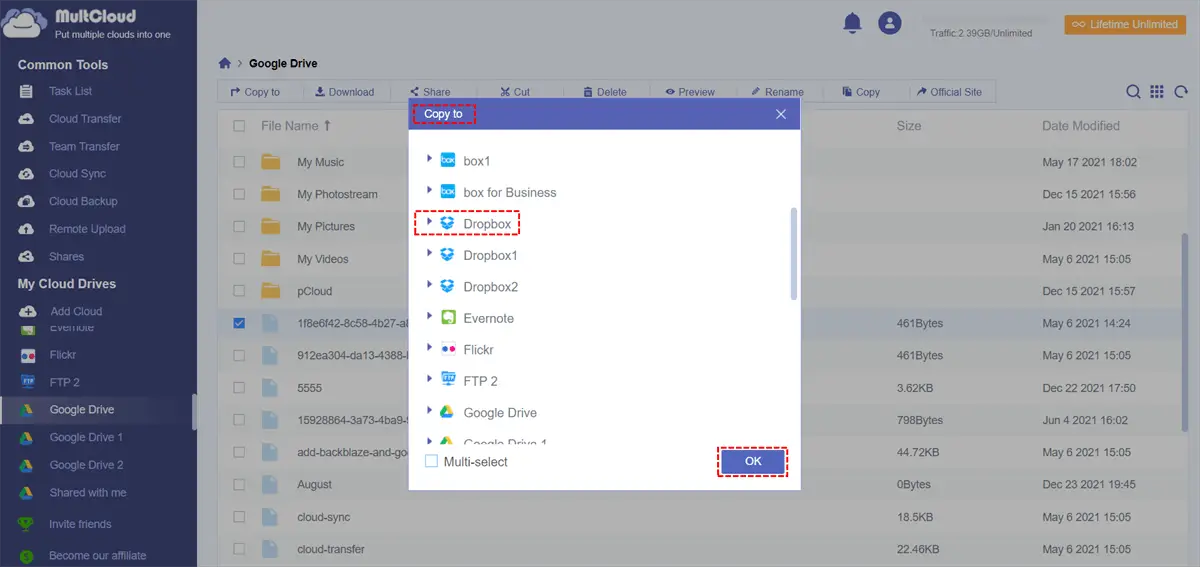Click the Shares sidebar icon
The image size is (1200, 567).
click(x=28, y=256)
